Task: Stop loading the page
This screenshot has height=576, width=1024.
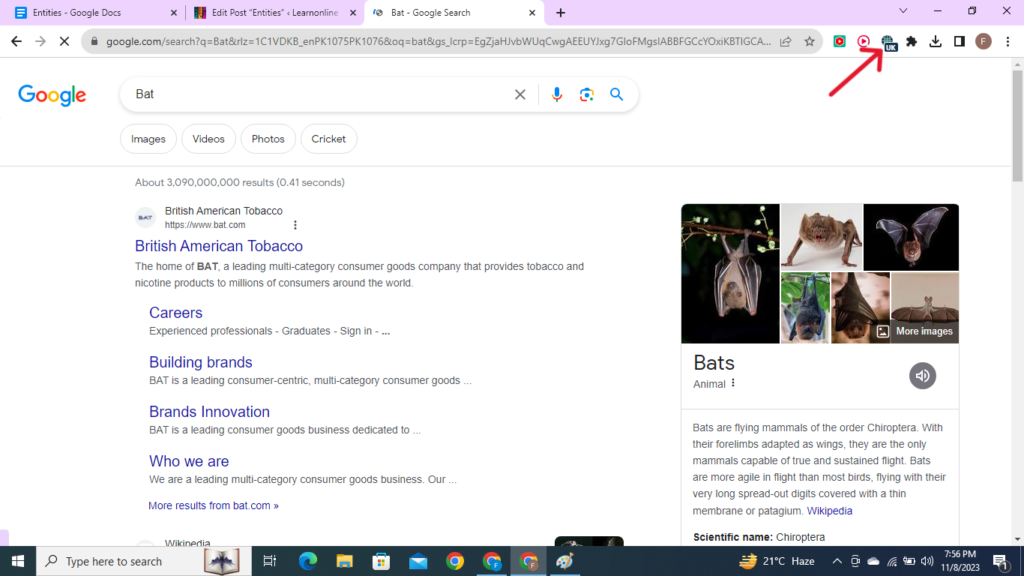Action: pos(64,41)
